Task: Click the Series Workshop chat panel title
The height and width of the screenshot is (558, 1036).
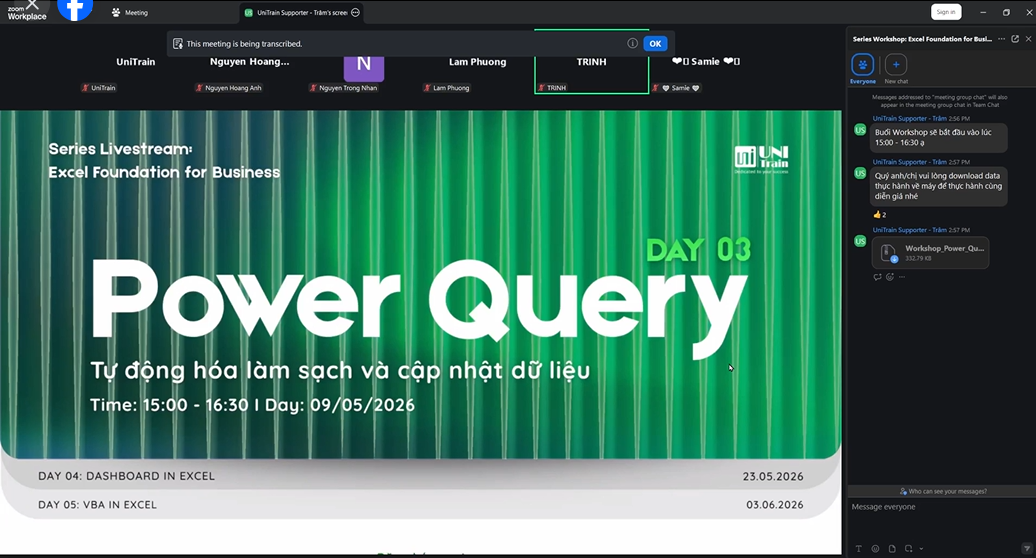Action: click(x=922, y=39)
